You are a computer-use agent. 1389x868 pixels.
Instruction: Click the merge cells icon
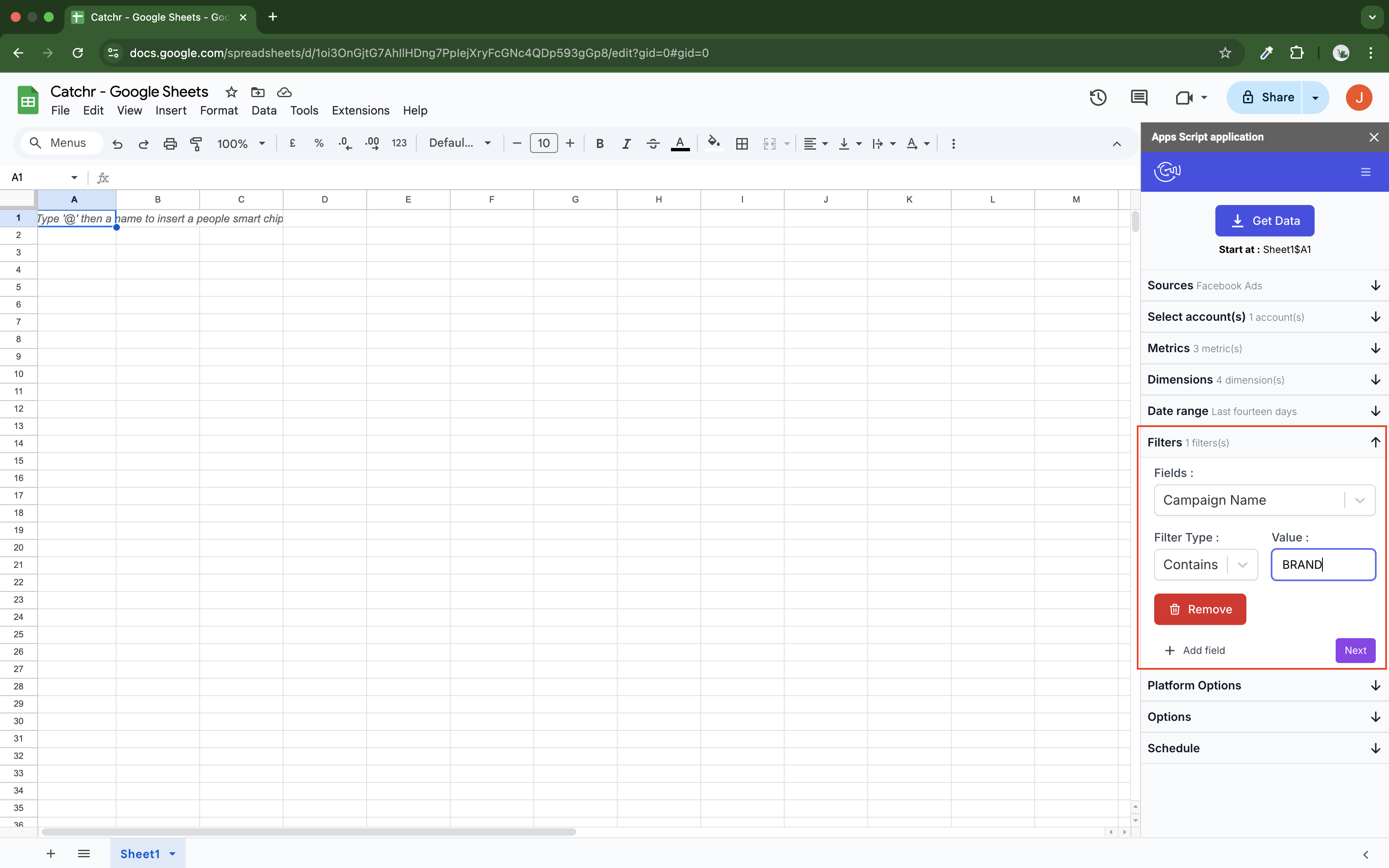coord(770,143)
